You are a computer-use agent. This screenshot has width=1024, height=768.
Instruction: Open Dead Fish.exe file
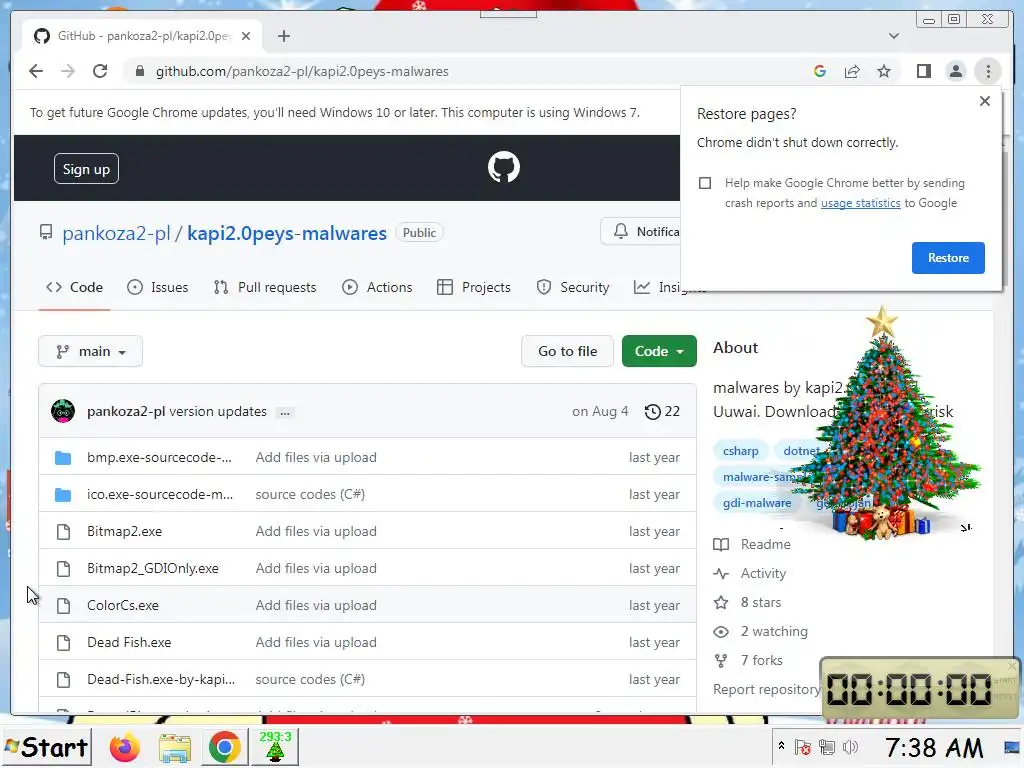point(129,643)
